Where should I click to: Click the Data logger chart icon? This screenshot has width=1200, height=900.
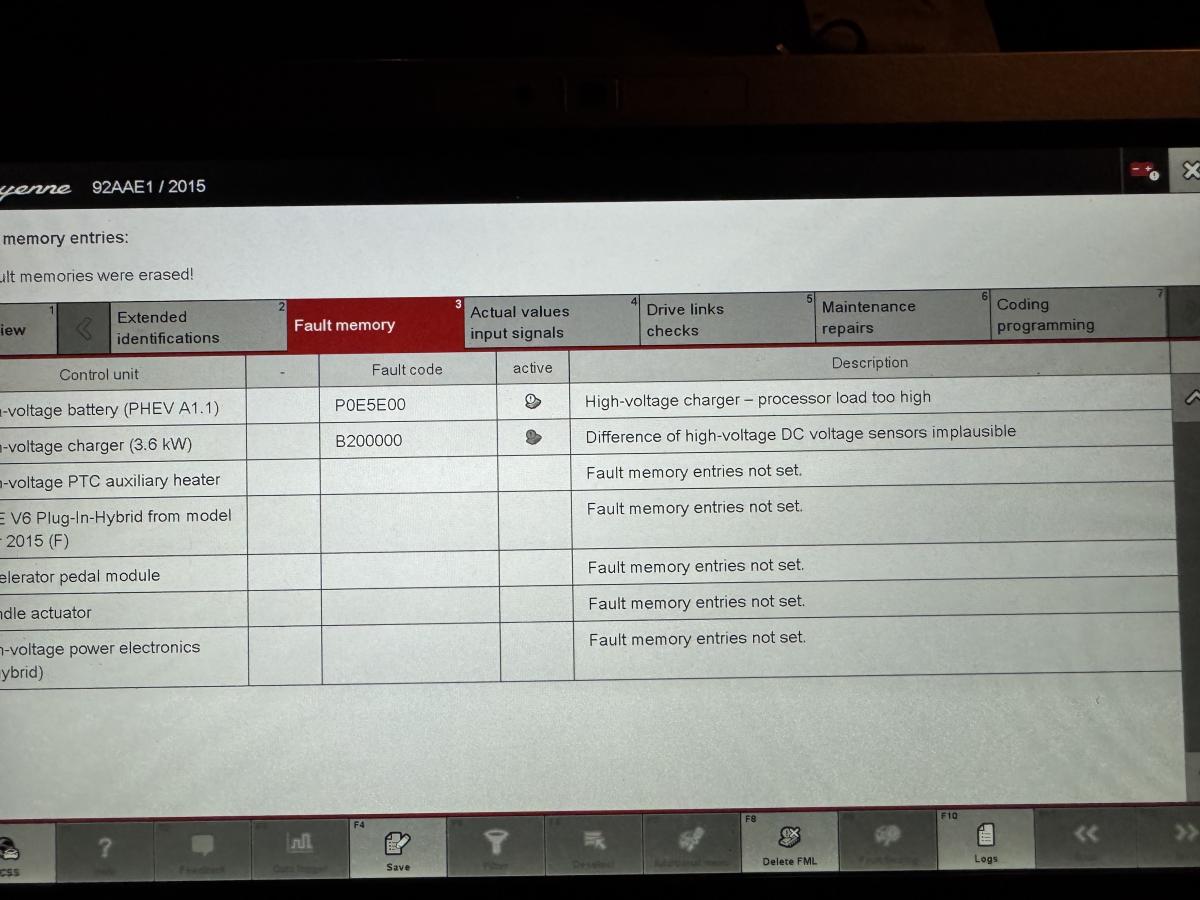(x=300, y=848)
